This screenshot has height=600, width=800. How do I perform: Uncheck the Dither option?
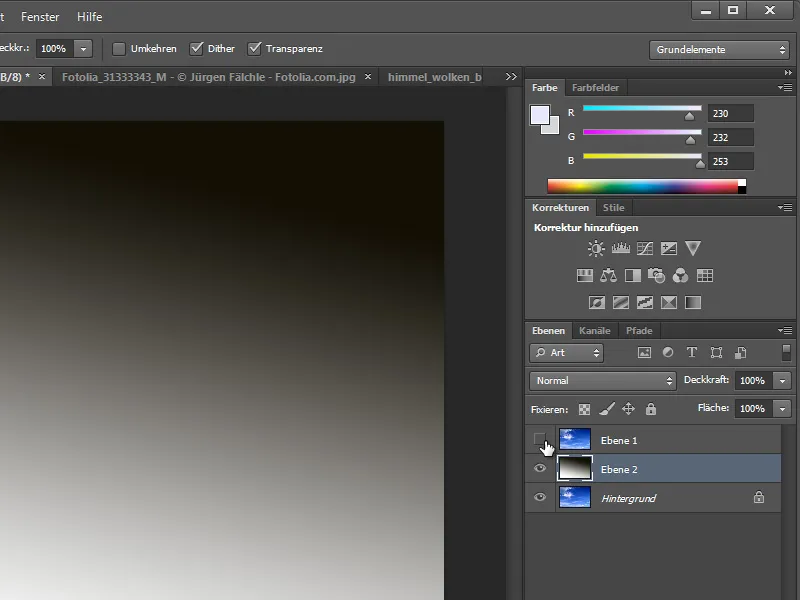[x=196, y=49]
